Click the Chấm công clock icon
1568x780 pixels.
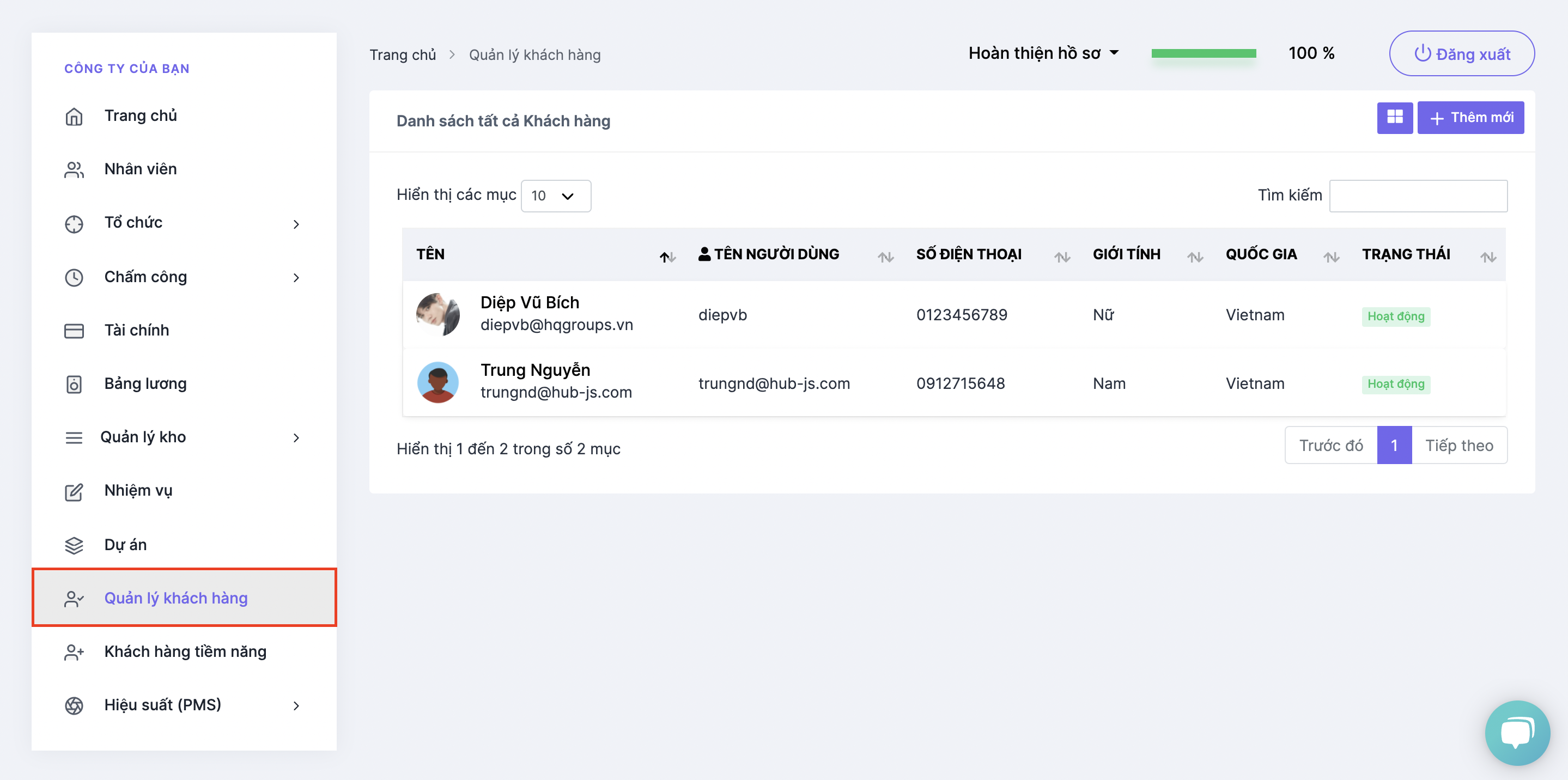click(74, 277)
